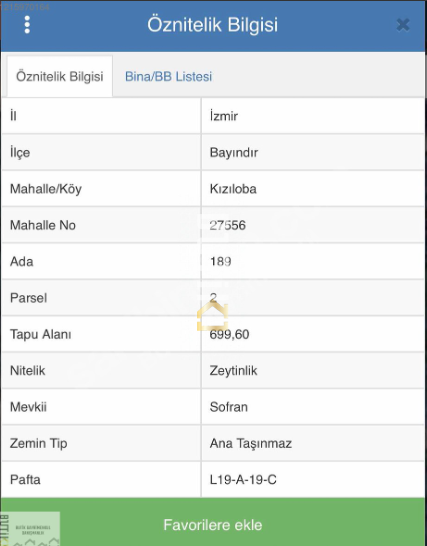
Task: Click the Tapu Alanı value 699,60
Action: click(230, 334)
